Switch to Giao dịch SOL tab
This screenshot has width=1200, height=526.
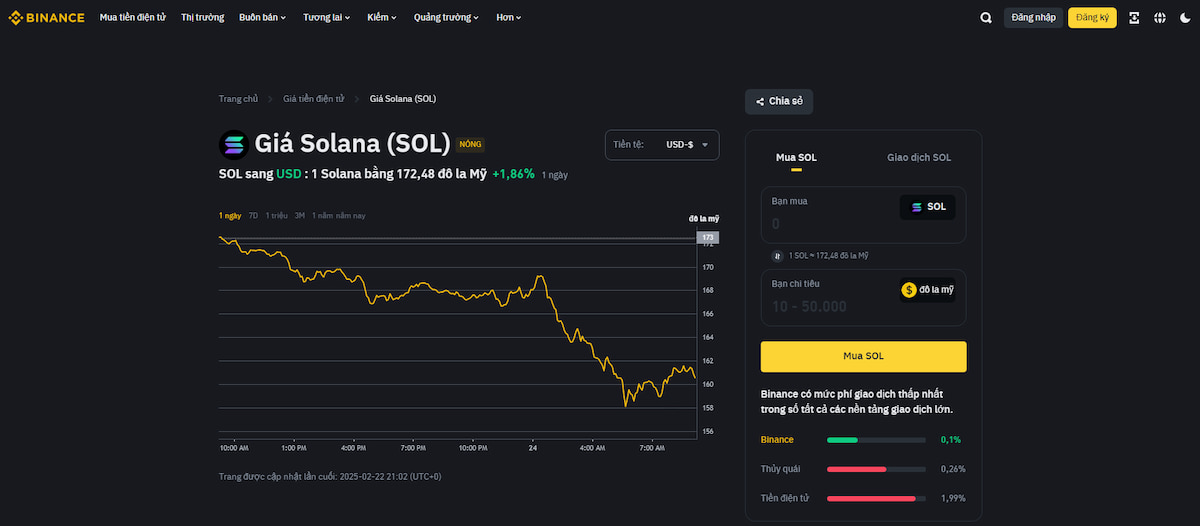[x=918, y=158]
